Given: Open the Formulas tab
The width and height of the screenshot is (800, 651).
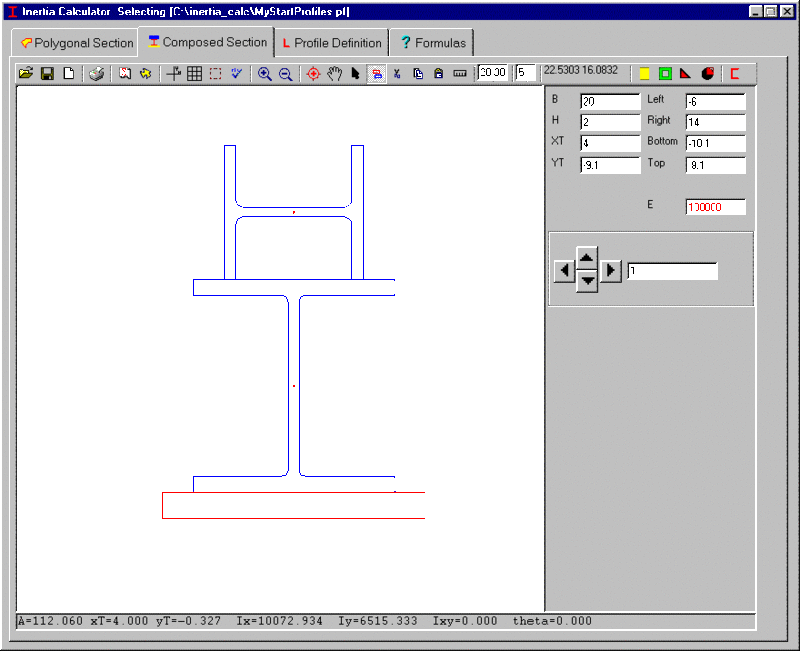Looking at the screenshot, I should click(432, 43).
